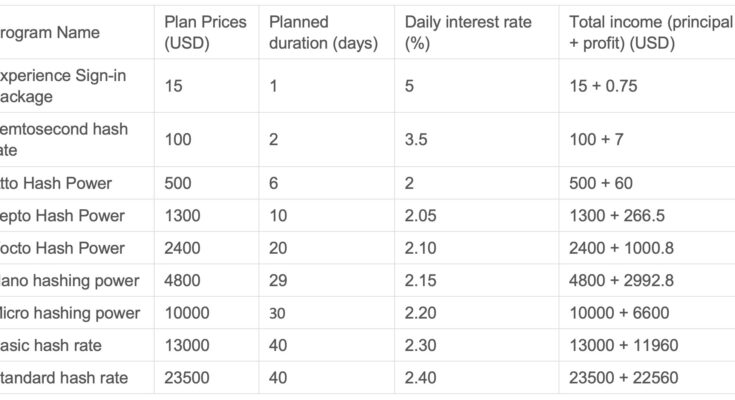Viewport: 735px width, 400px height.
Task: Click the Yocto Hash Power row name
Action: point(62,248)
